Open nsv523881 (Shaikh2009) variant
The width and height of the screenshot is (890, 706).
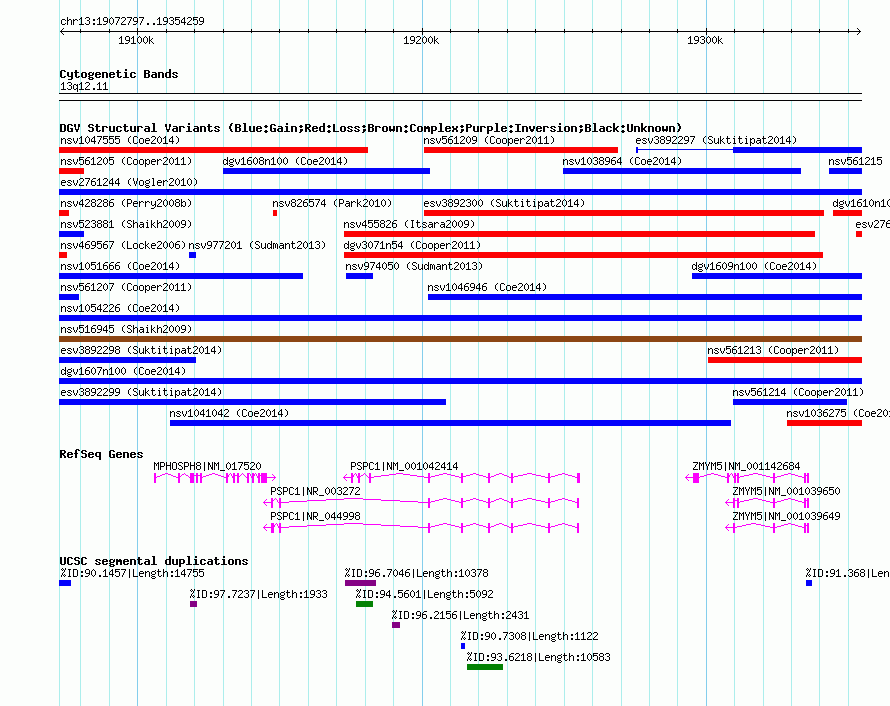[126, 224]
